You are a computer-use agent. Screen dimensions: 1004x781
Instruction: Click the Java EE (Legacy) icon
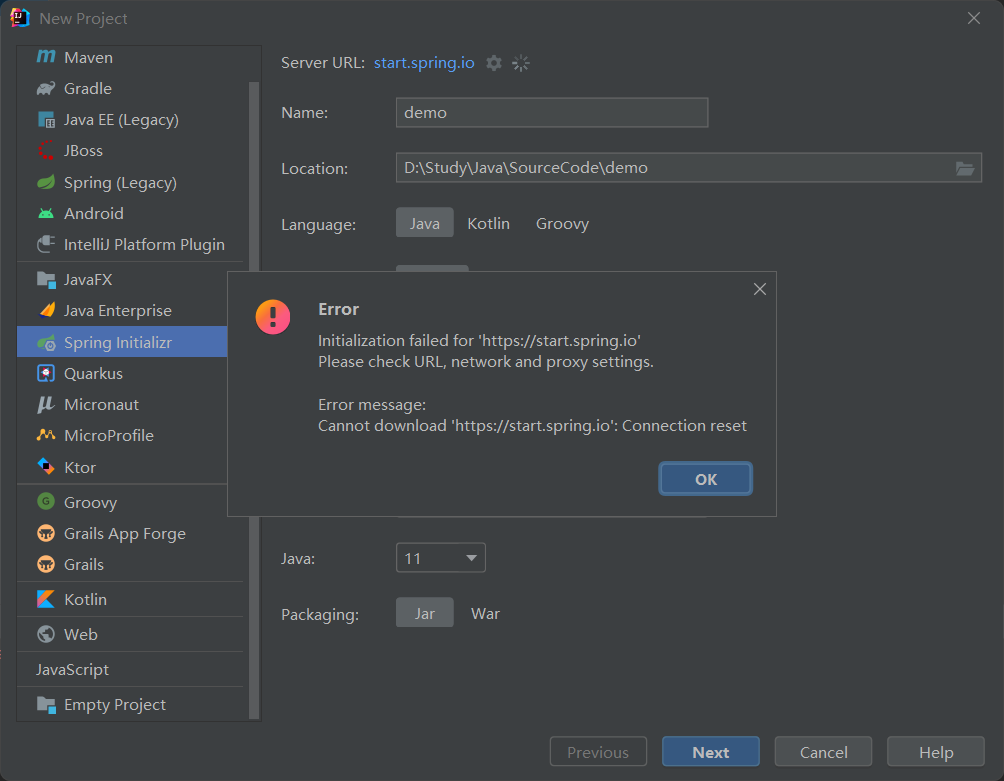[x=46, y=120]
